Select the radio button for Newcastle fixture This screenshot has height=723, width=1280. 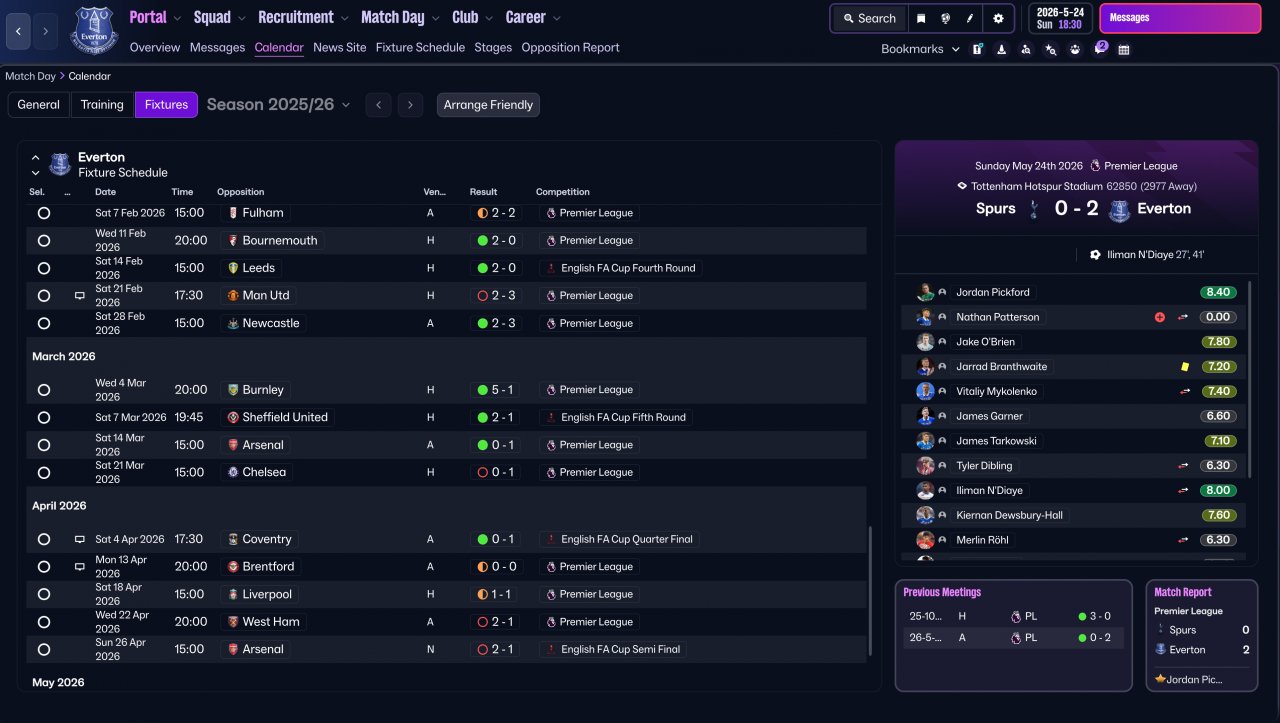44,324
